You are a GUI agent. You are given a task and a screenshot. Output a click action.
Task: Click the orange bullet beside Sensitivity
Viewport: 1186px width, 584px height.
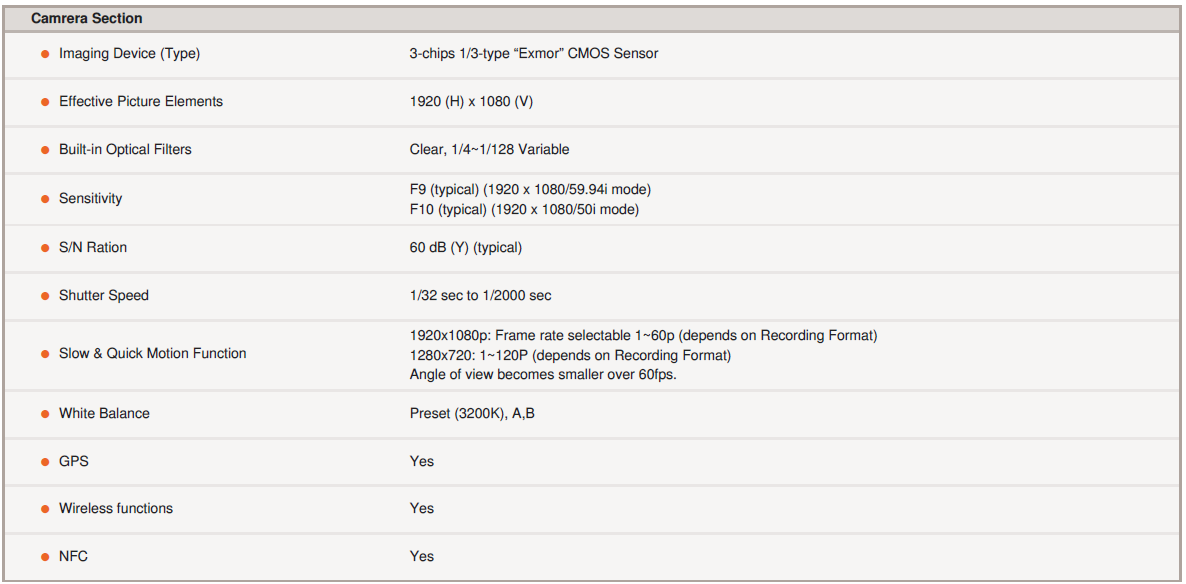[x=45, y=199]
